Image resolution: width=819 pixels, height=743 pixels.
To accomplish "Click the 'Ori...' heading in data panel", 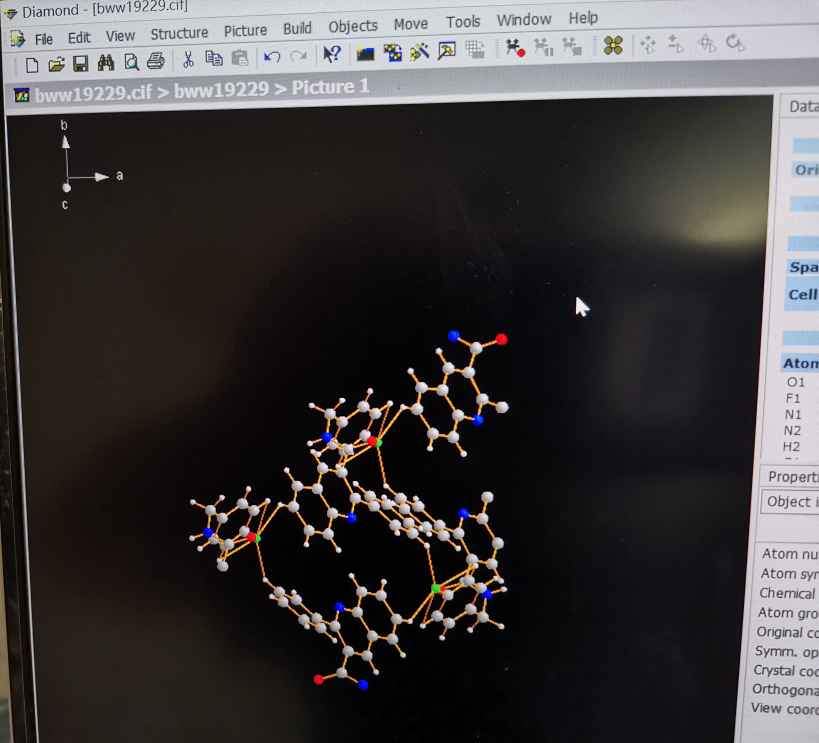I will [806, 169].
